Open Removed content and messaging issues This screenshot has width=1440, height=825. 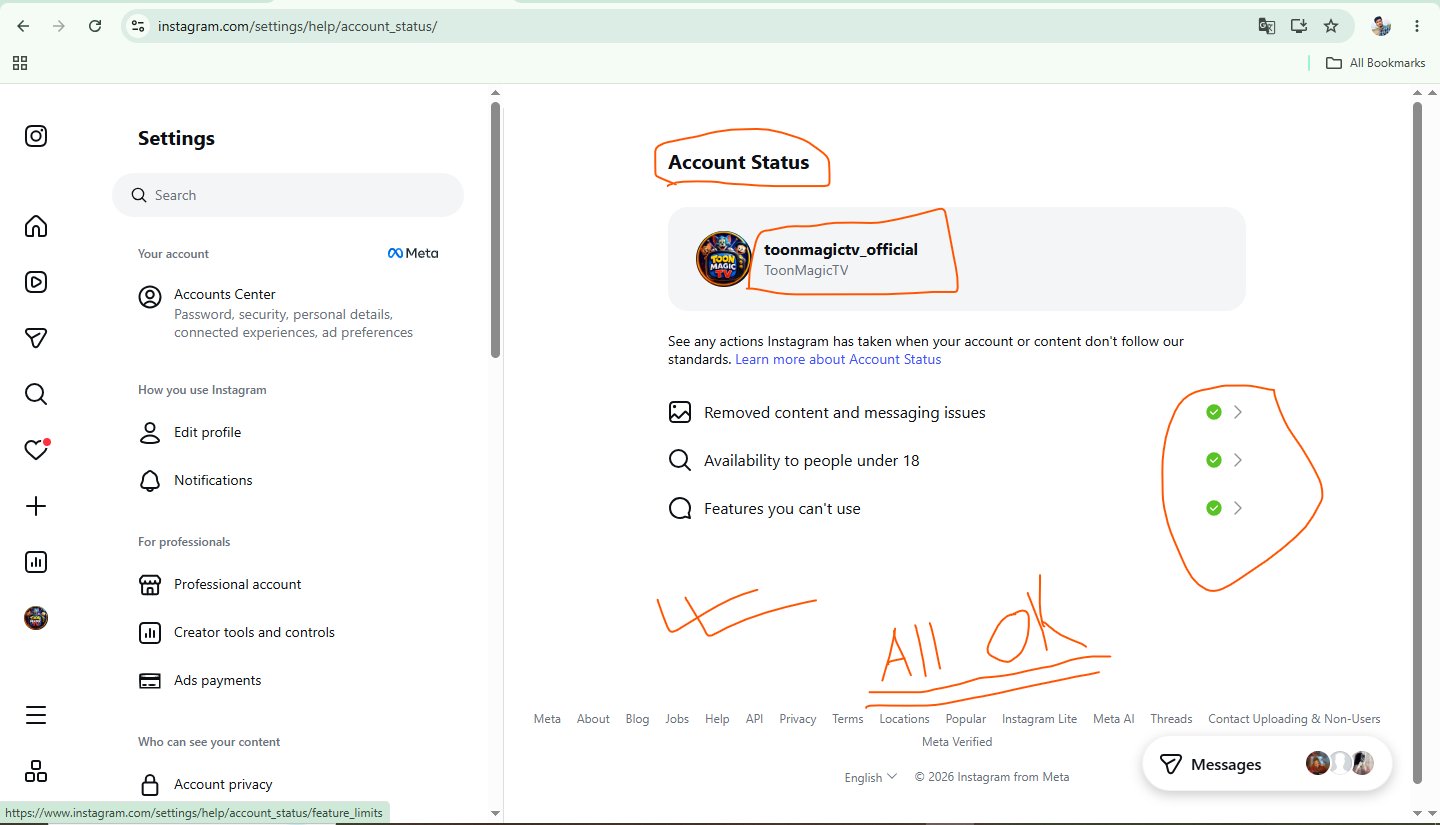[957, 412]
